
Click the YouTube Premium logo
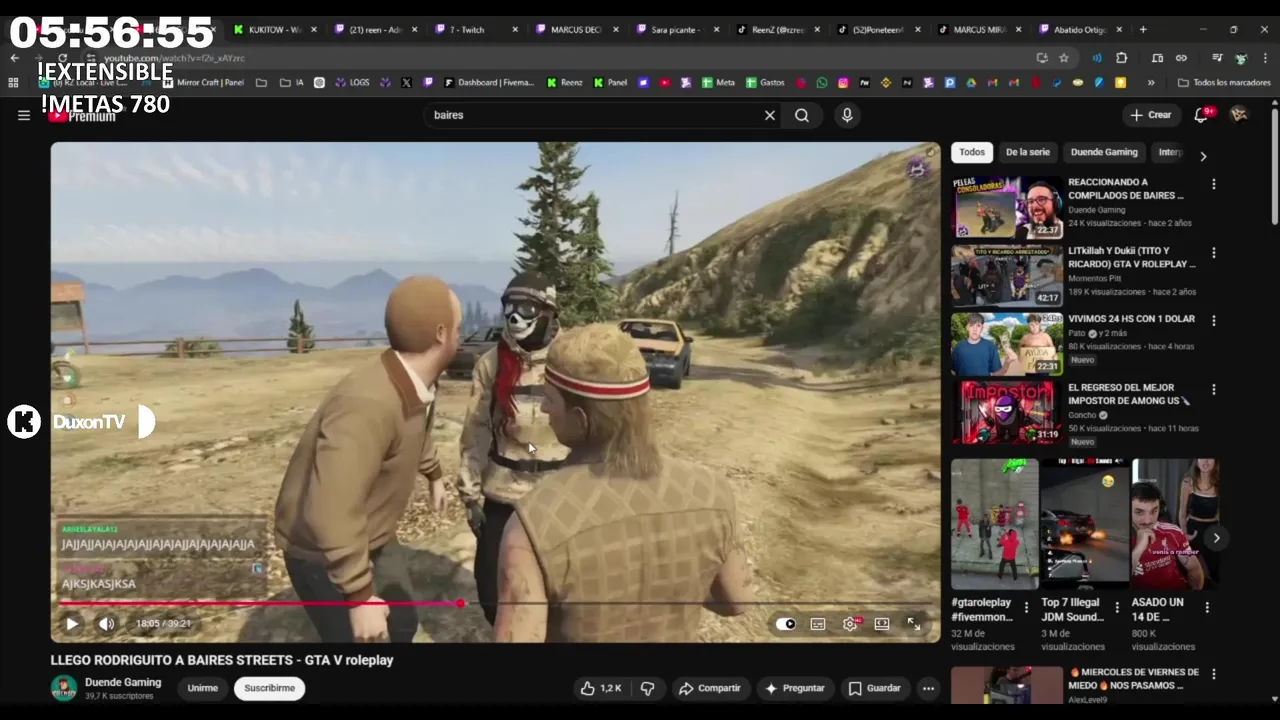pos(83,116)
